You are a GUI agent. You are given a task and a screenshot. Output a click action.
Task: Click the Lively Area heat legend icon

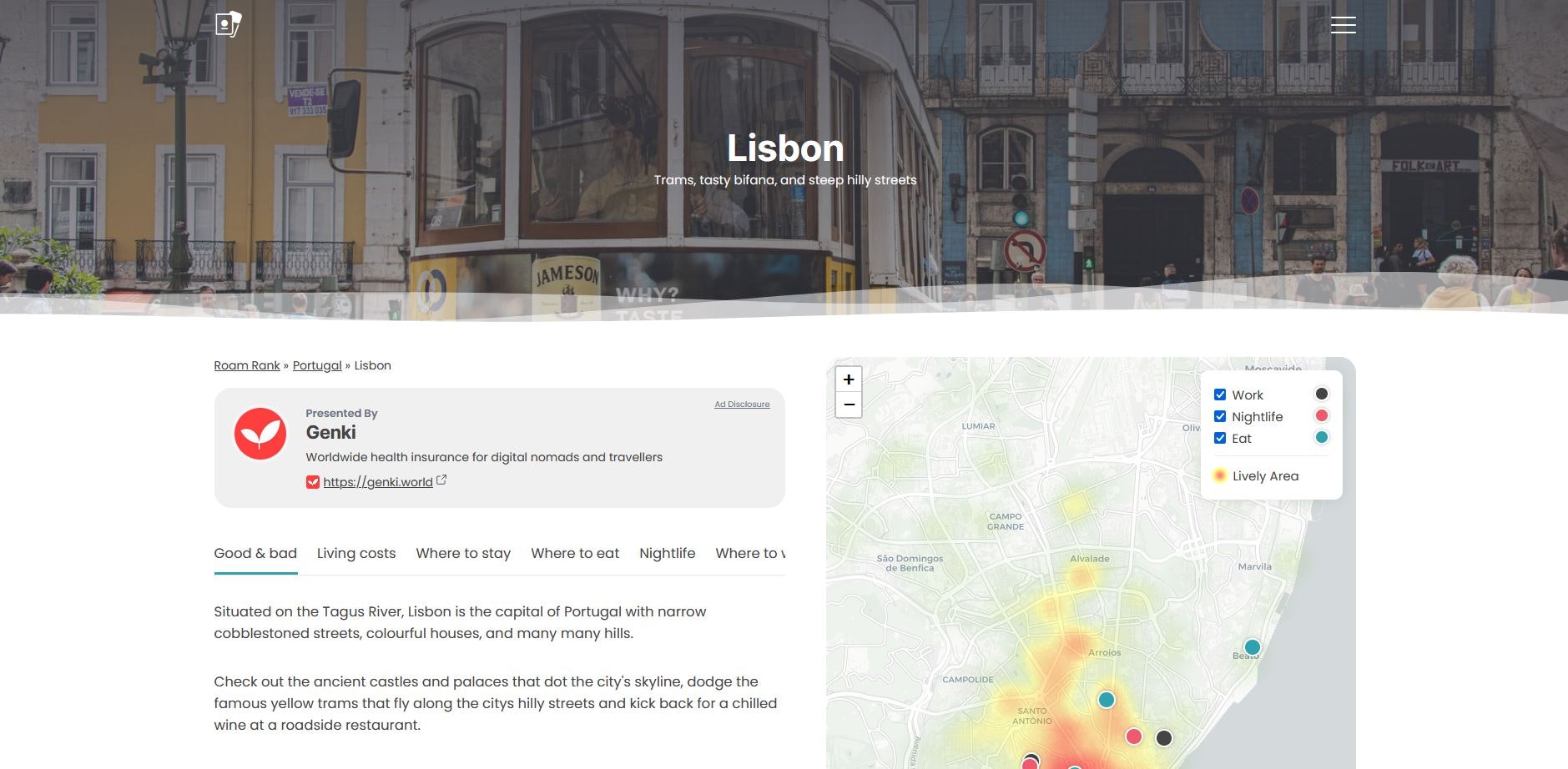tap(1220, 475)
